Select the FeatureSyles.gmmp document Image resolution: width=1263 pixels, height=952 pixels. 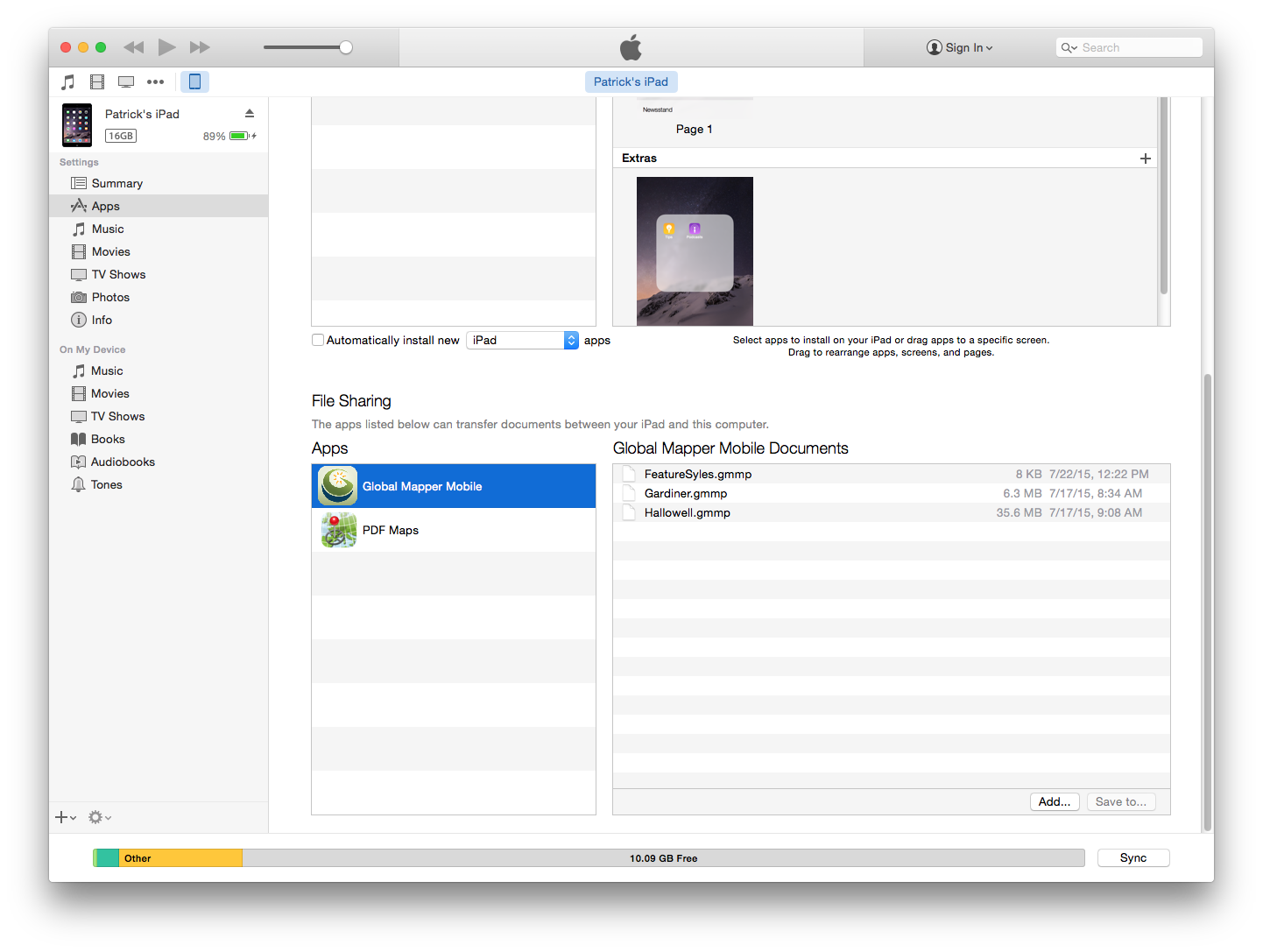[892, 474]
